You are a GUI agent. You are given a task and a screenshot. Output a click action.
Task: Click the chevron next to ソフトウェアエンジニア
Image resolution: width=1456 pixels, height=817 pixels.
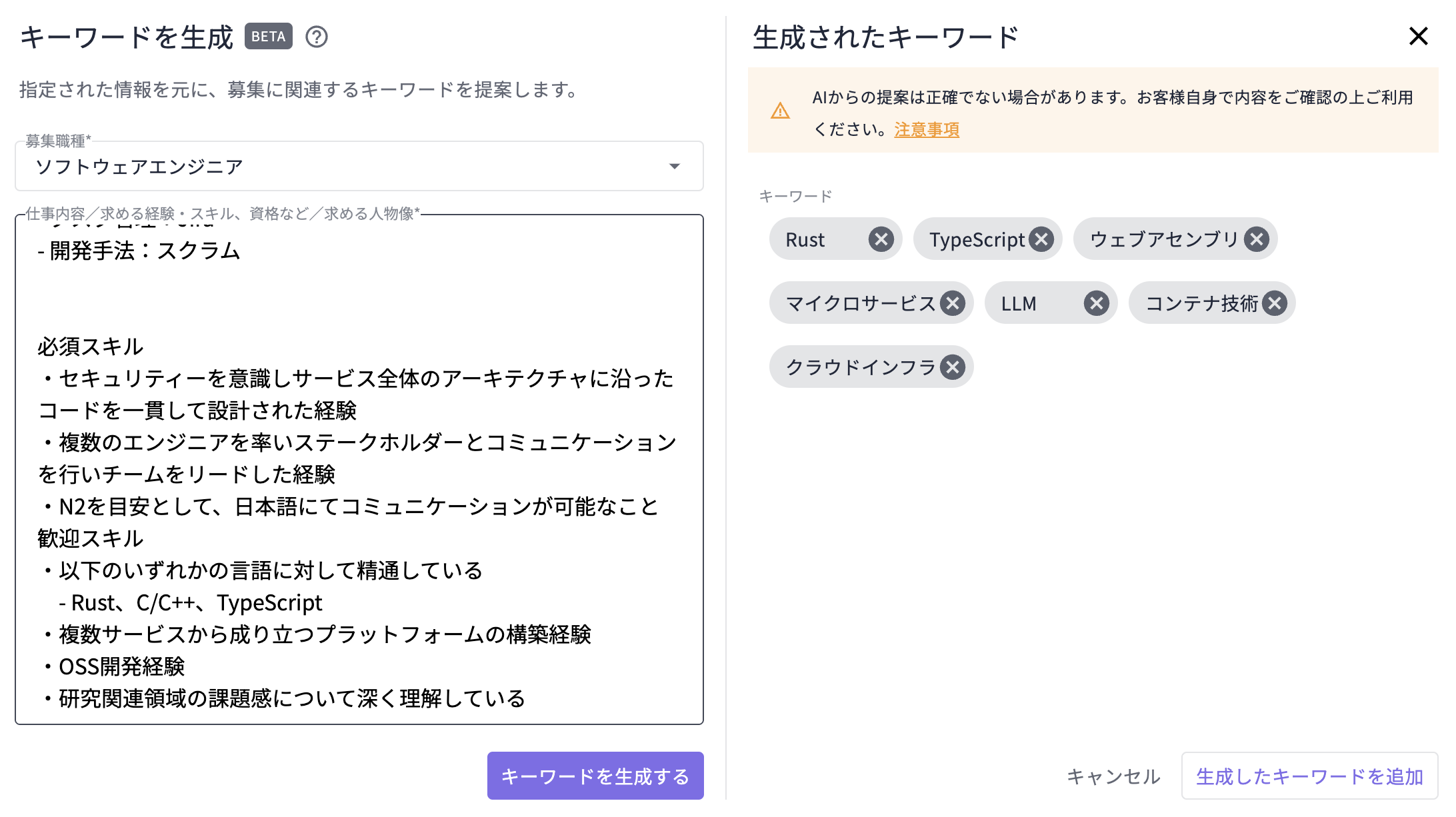click(x=675, y=167)
